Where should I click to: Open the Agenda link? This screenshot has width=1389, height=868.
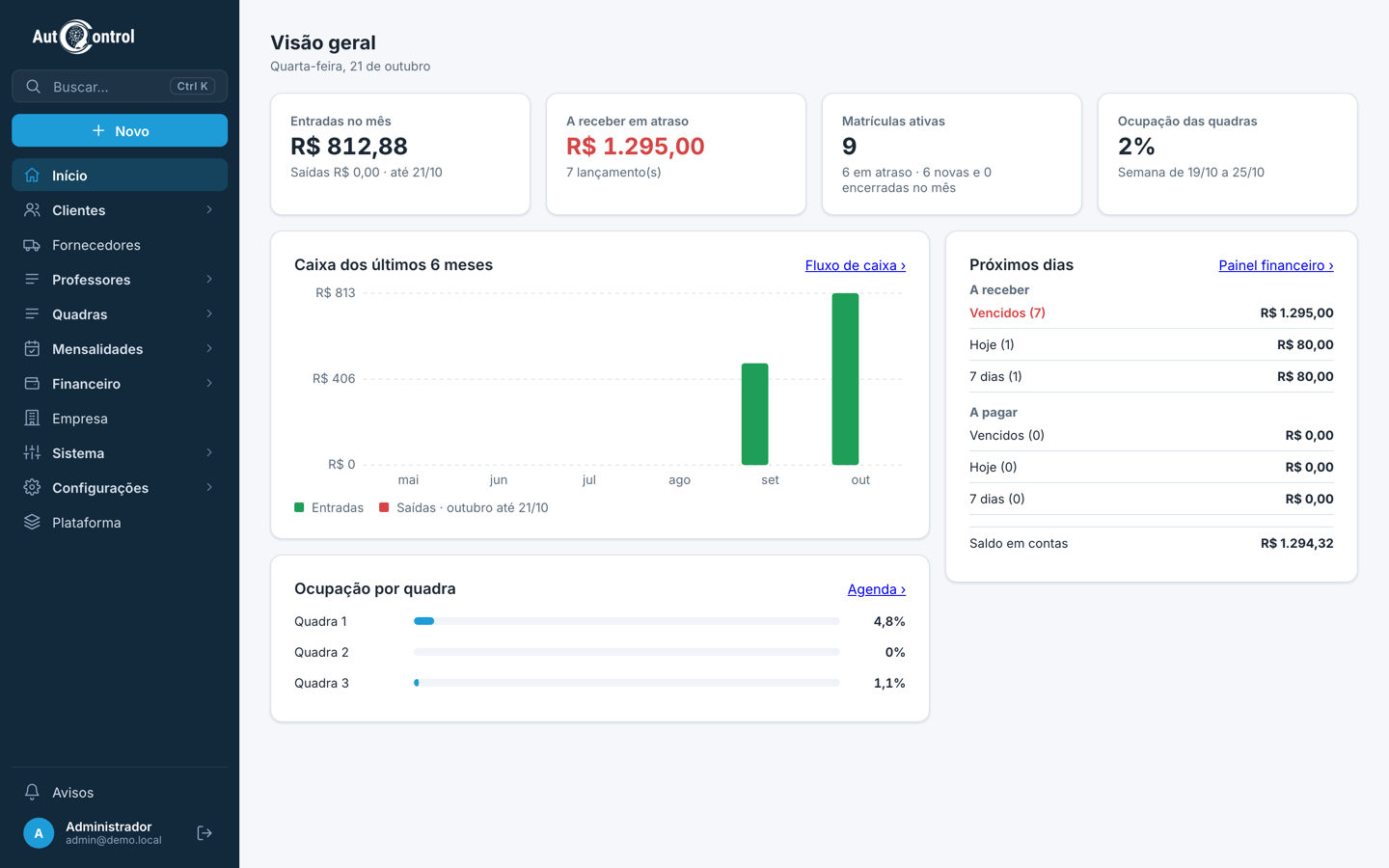tap(877, 589)
